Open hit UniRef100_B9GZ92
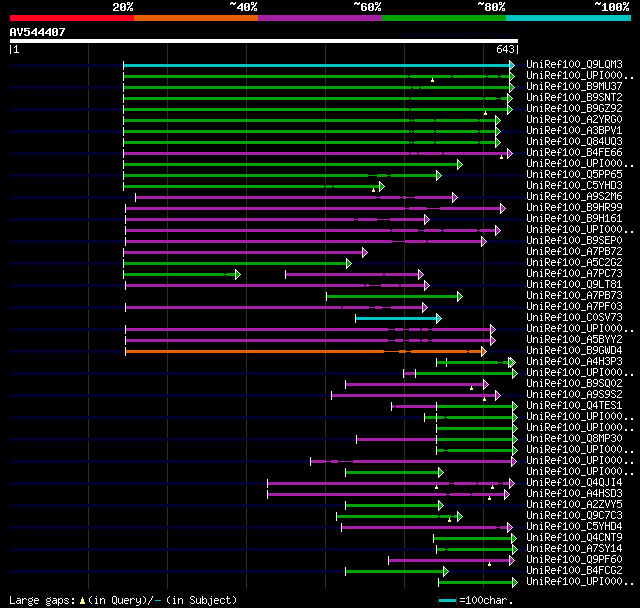 [574, 109]
